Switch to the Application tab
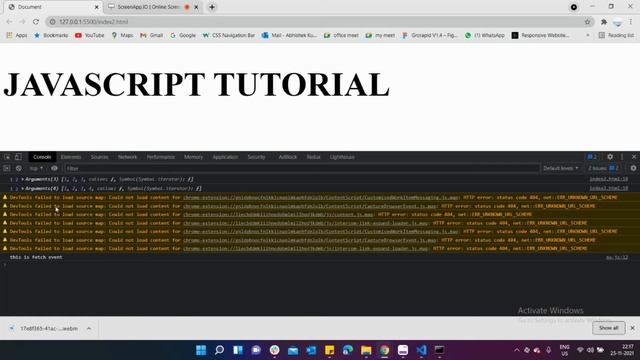 tap(225, 157)
